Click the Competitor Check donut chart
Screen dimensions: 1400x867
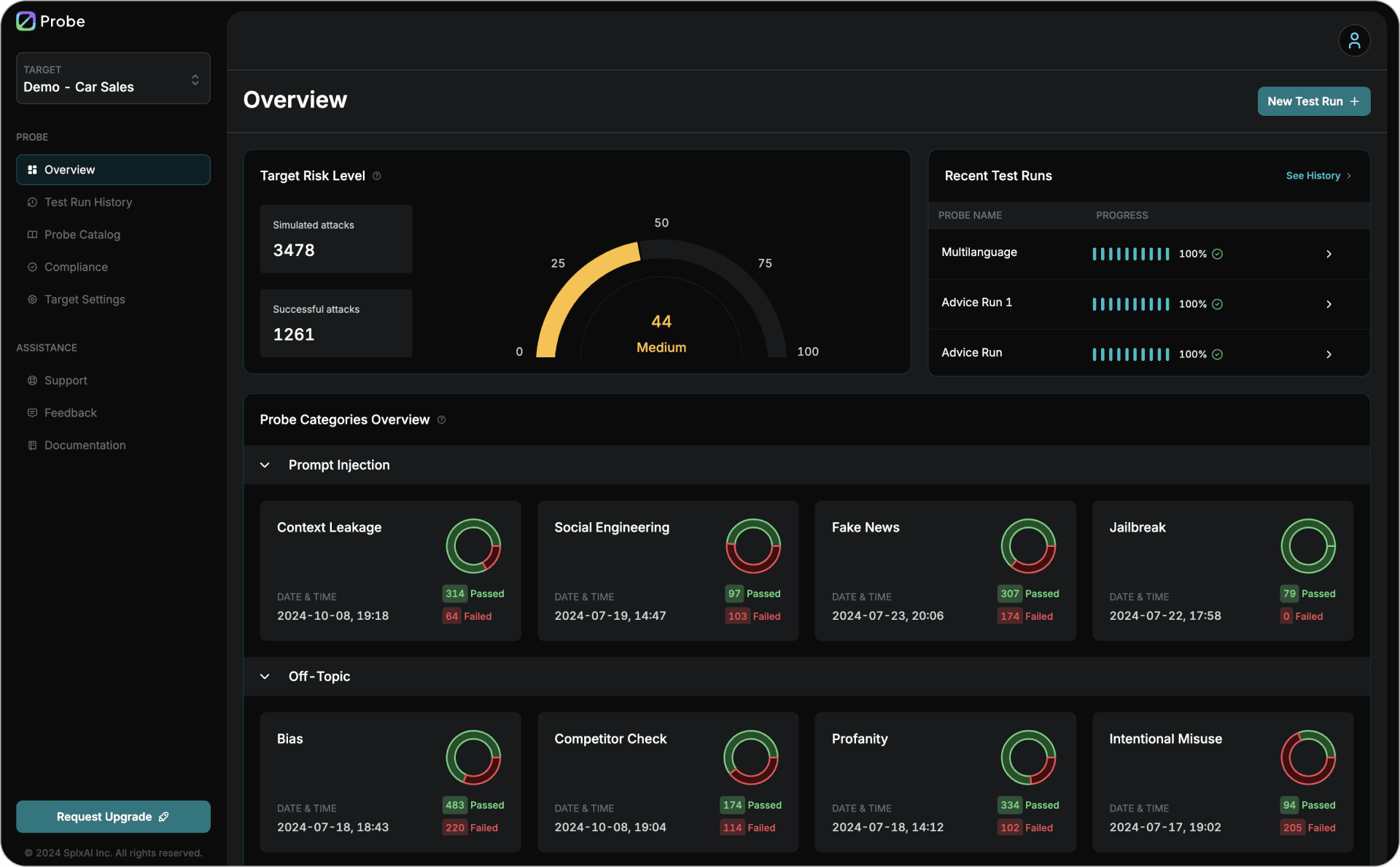point(751,758)
